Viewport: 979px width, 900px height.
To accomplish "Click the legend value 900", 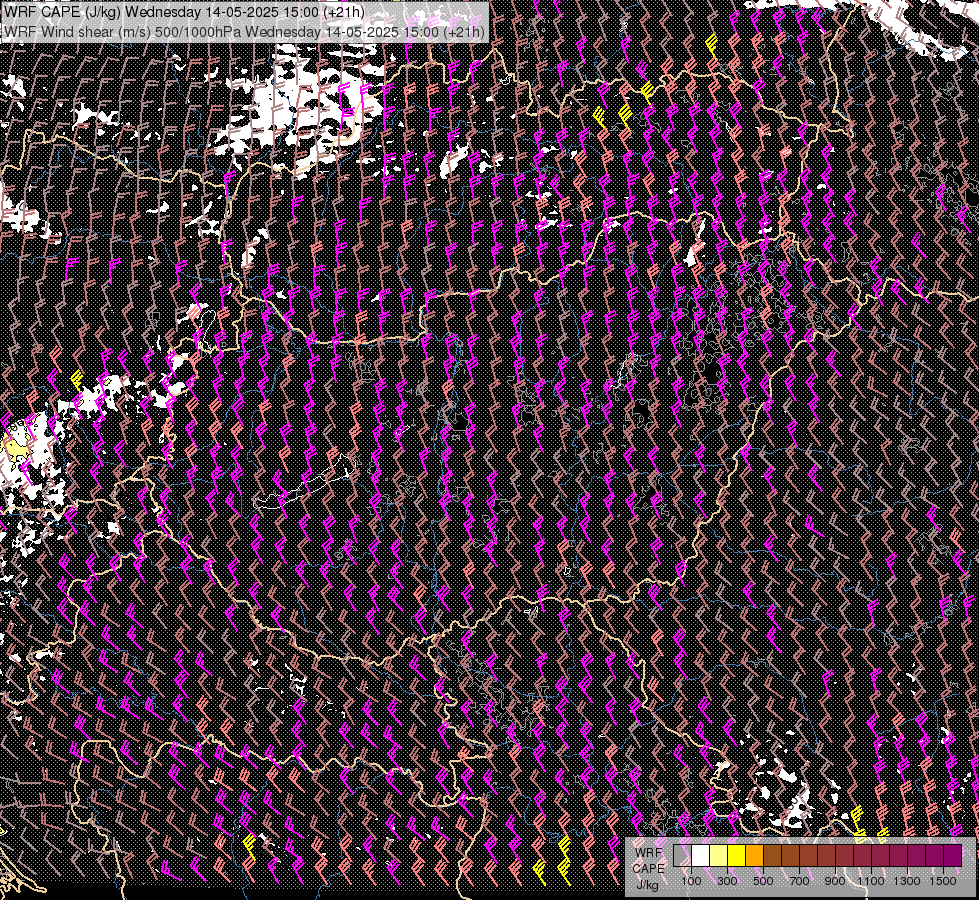I will [835, 881].
